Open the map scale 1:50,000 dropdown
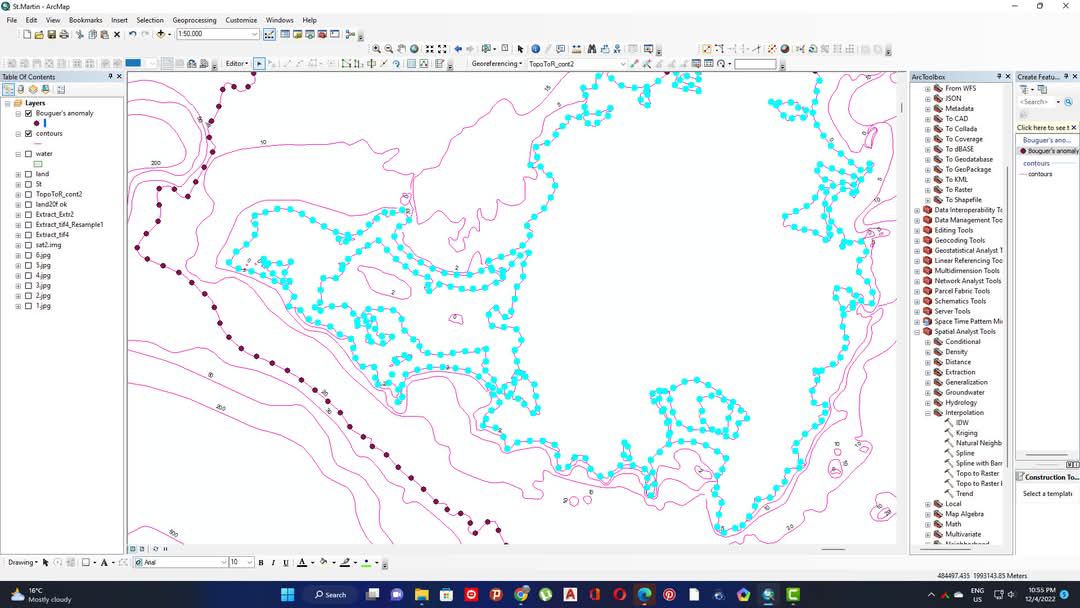Viewport: 1080px width, 608px height. pos(254,34)
